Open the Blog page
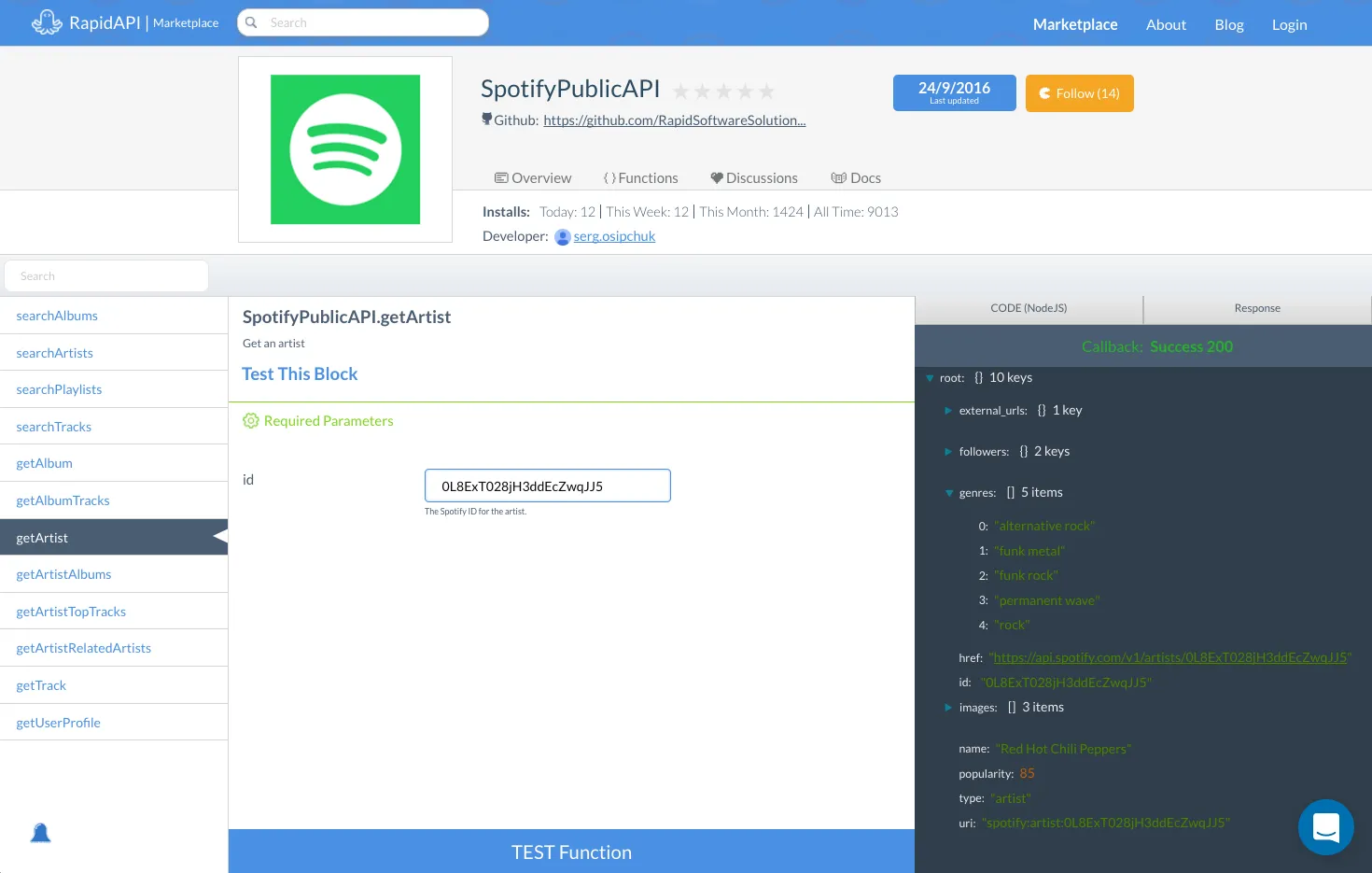This screenshot has height=873, width=1372. 1229,25
